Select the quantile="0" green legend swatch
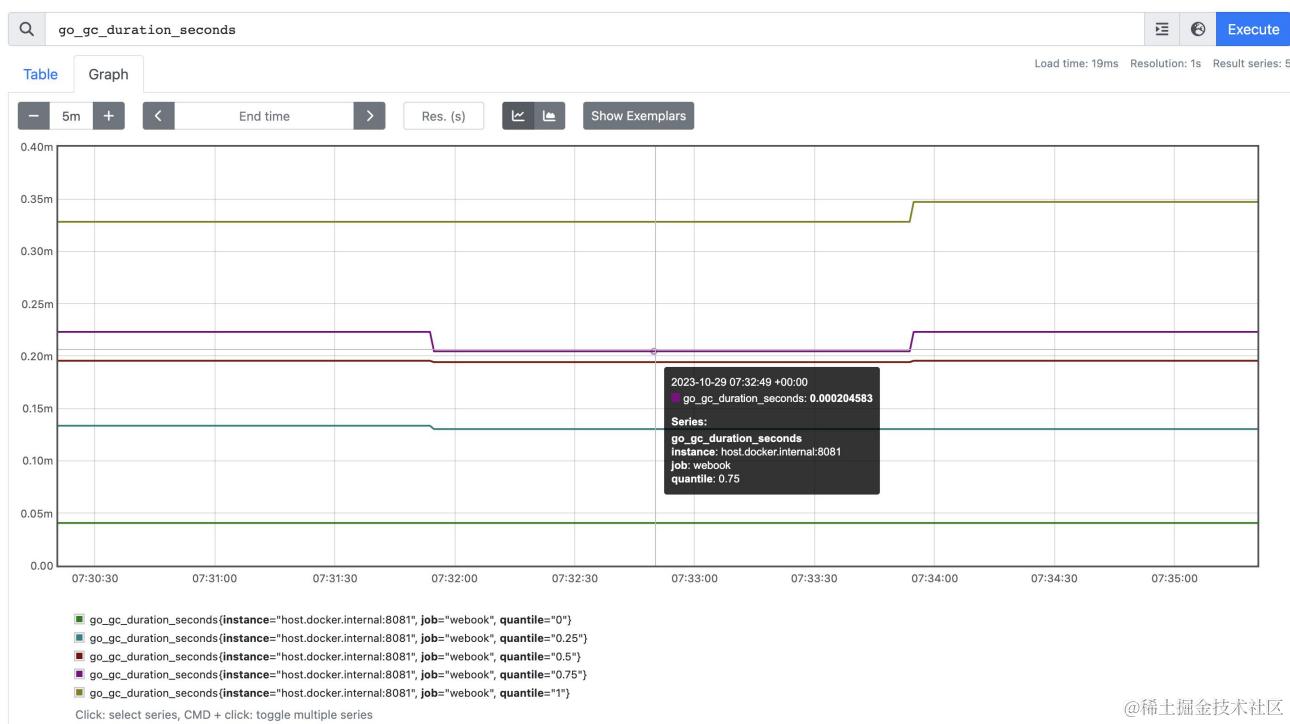 pos(80,620)
